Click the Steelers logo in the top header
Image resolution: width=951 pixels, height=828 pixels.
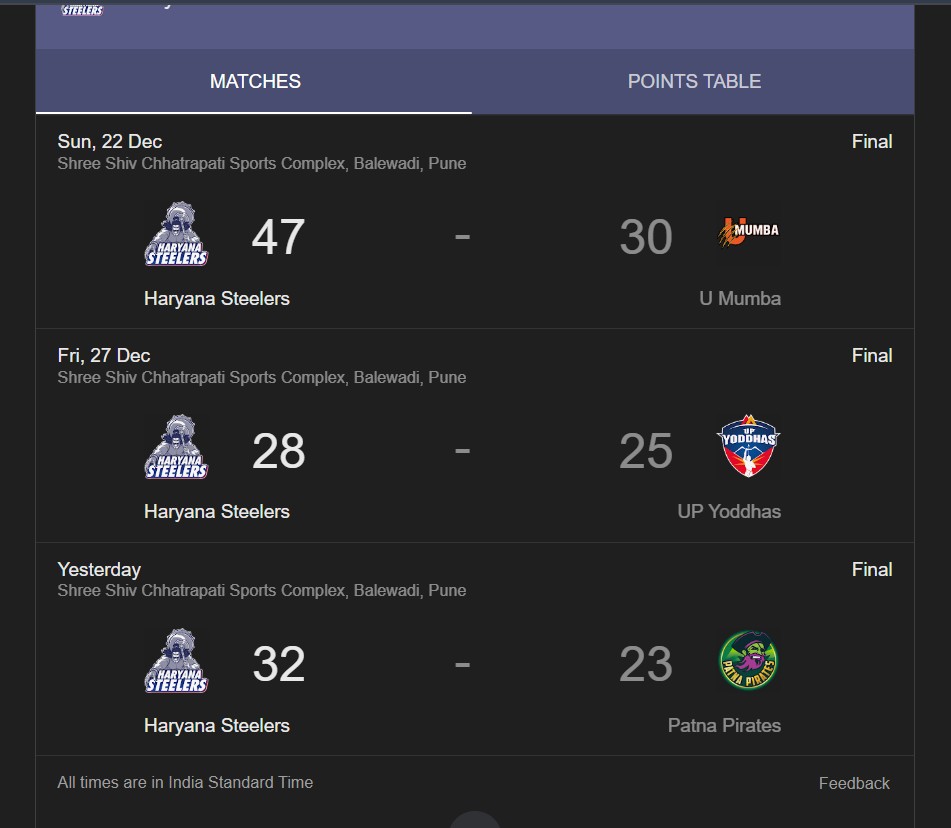tap(82, 9)
